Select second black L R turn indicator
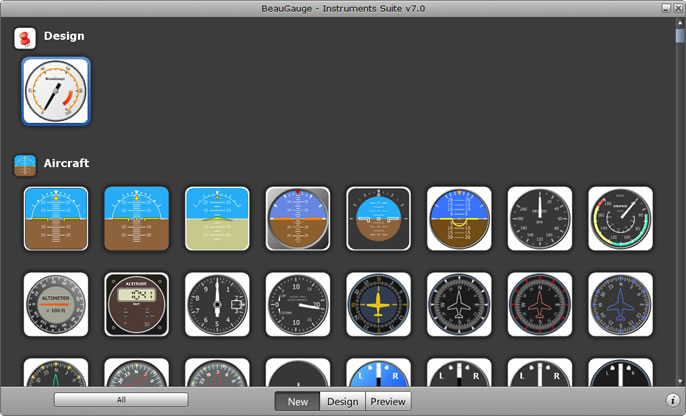Screen dimensions: 686x416 click(540, 372)
